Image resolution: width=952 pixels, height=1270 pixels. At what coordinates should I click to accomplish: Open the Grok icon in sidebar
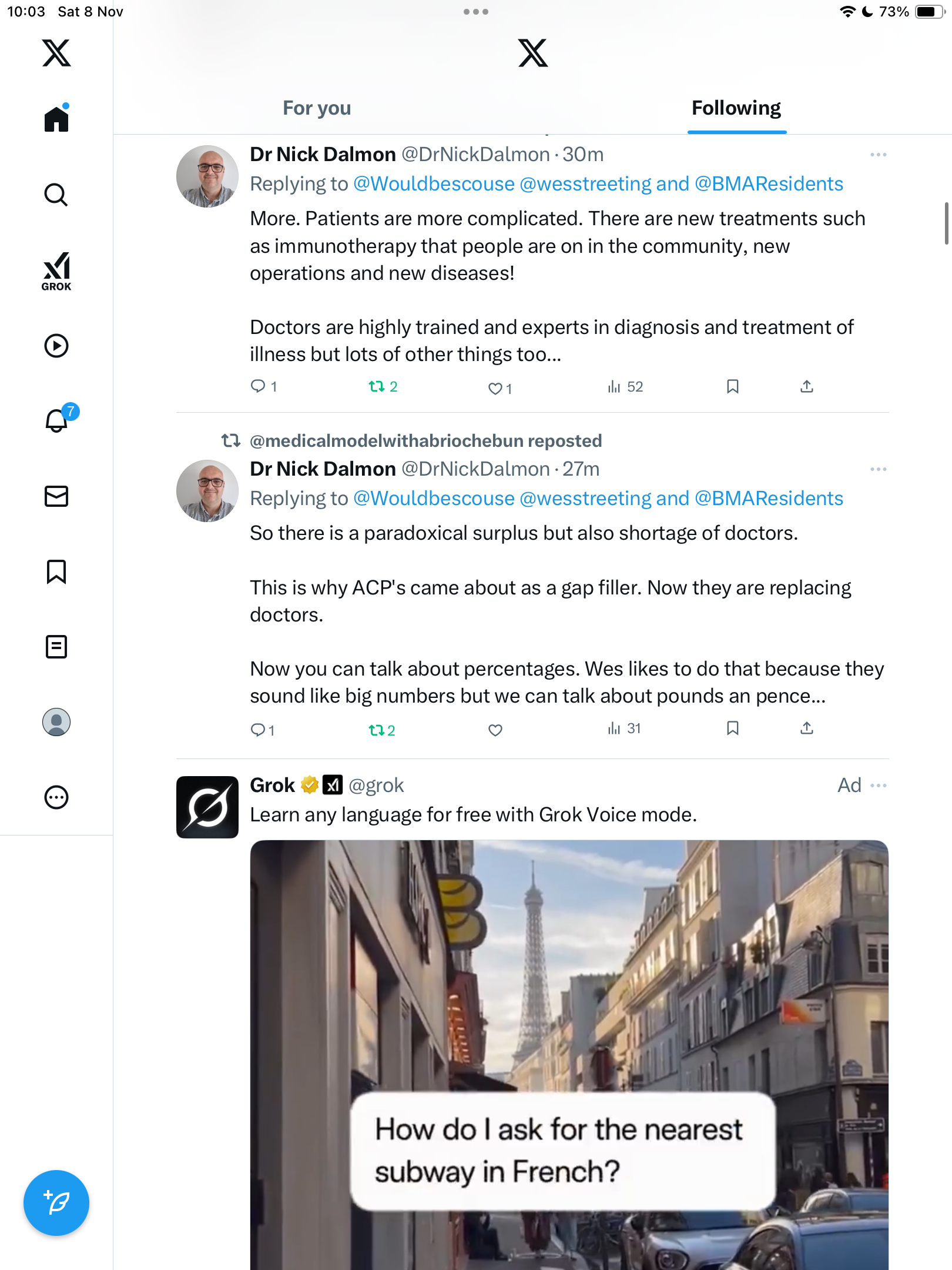point(56,271)
